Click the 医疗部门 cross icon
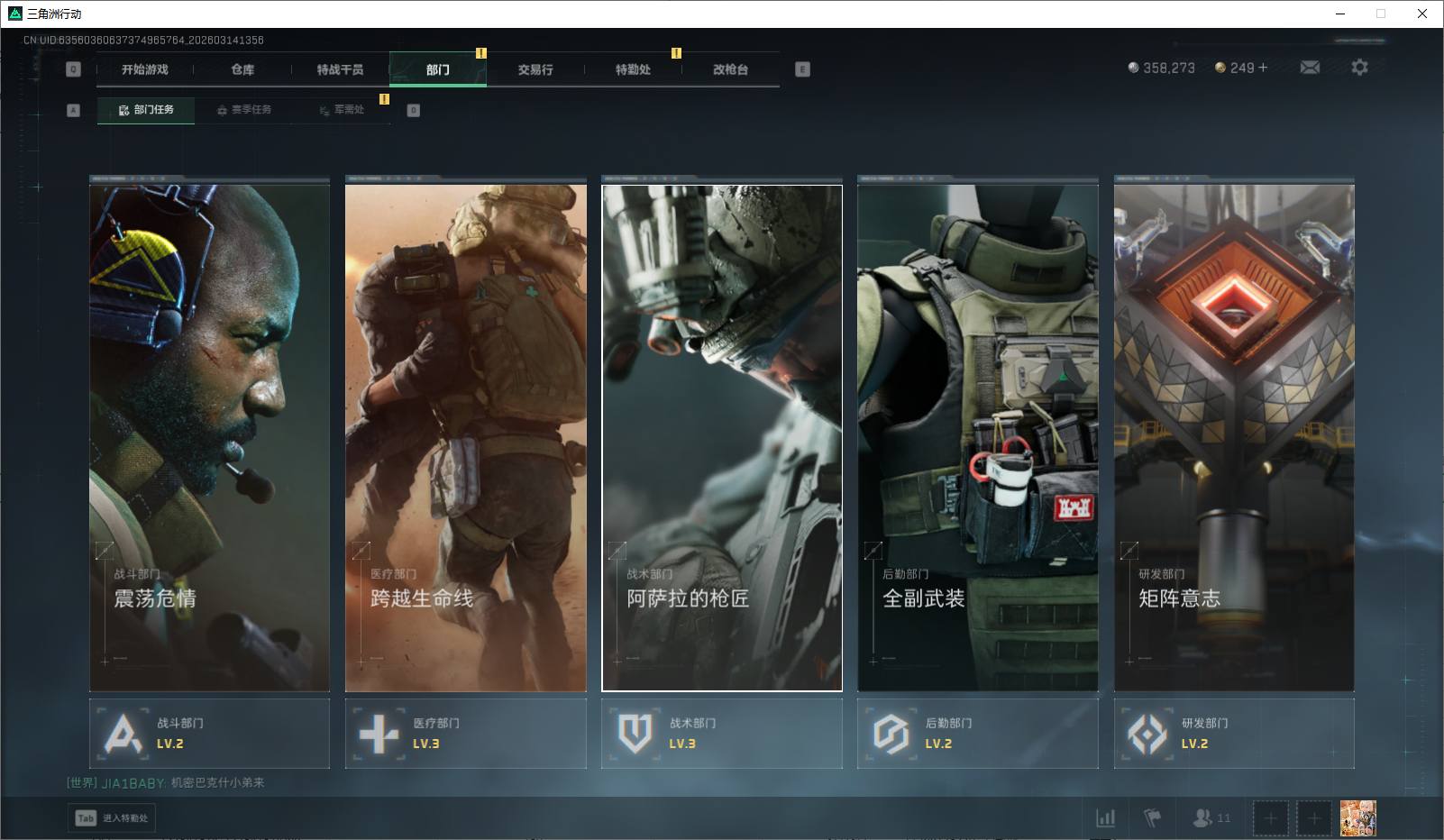 [379, 734]
